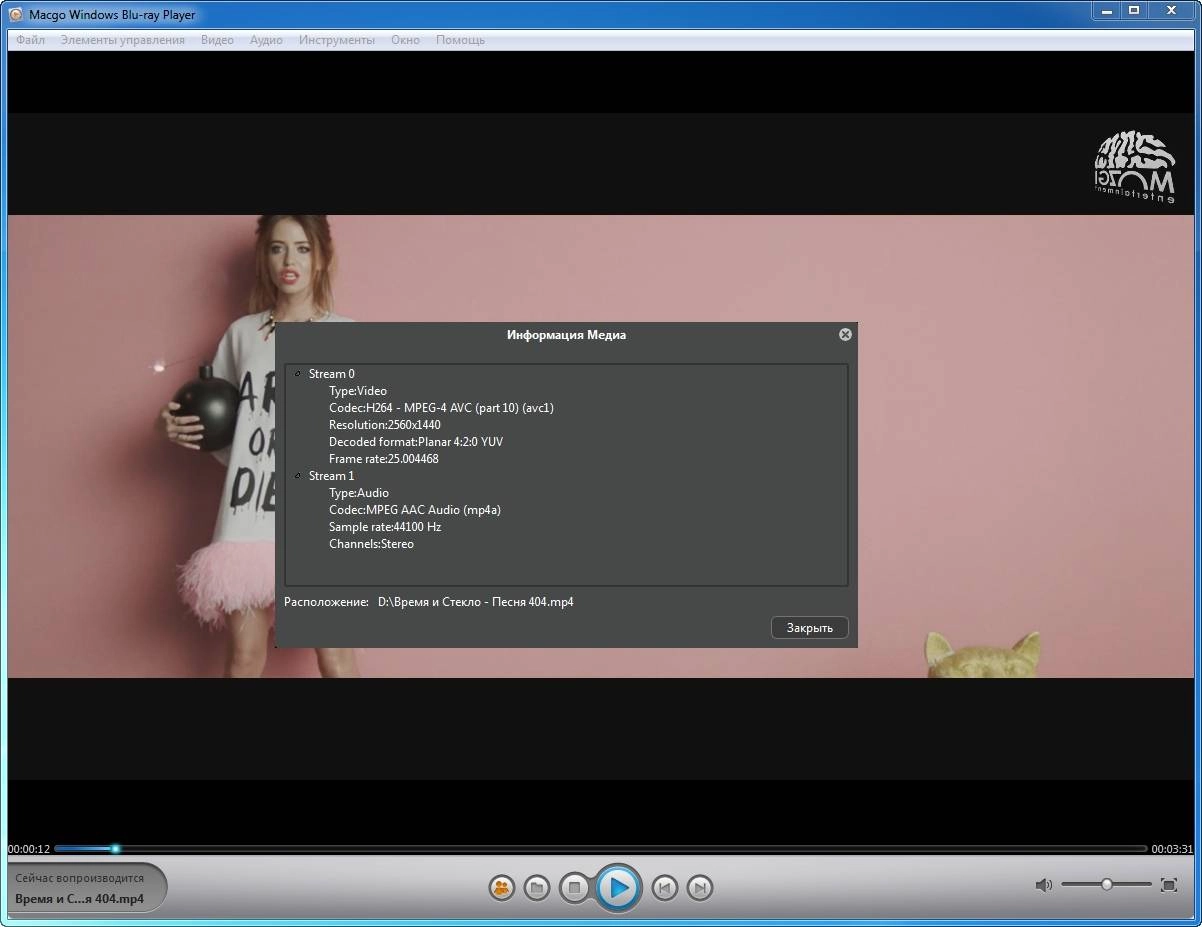Viewport: 1202px width, 927px height.
Task: Select the Channels:Stereo row
Action: coord(371,544)
